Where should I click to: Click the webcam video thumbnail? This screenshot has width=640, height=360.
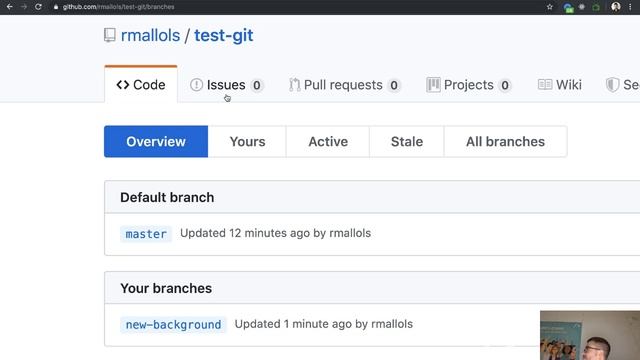pyautogui.click(x=590, y=335)
